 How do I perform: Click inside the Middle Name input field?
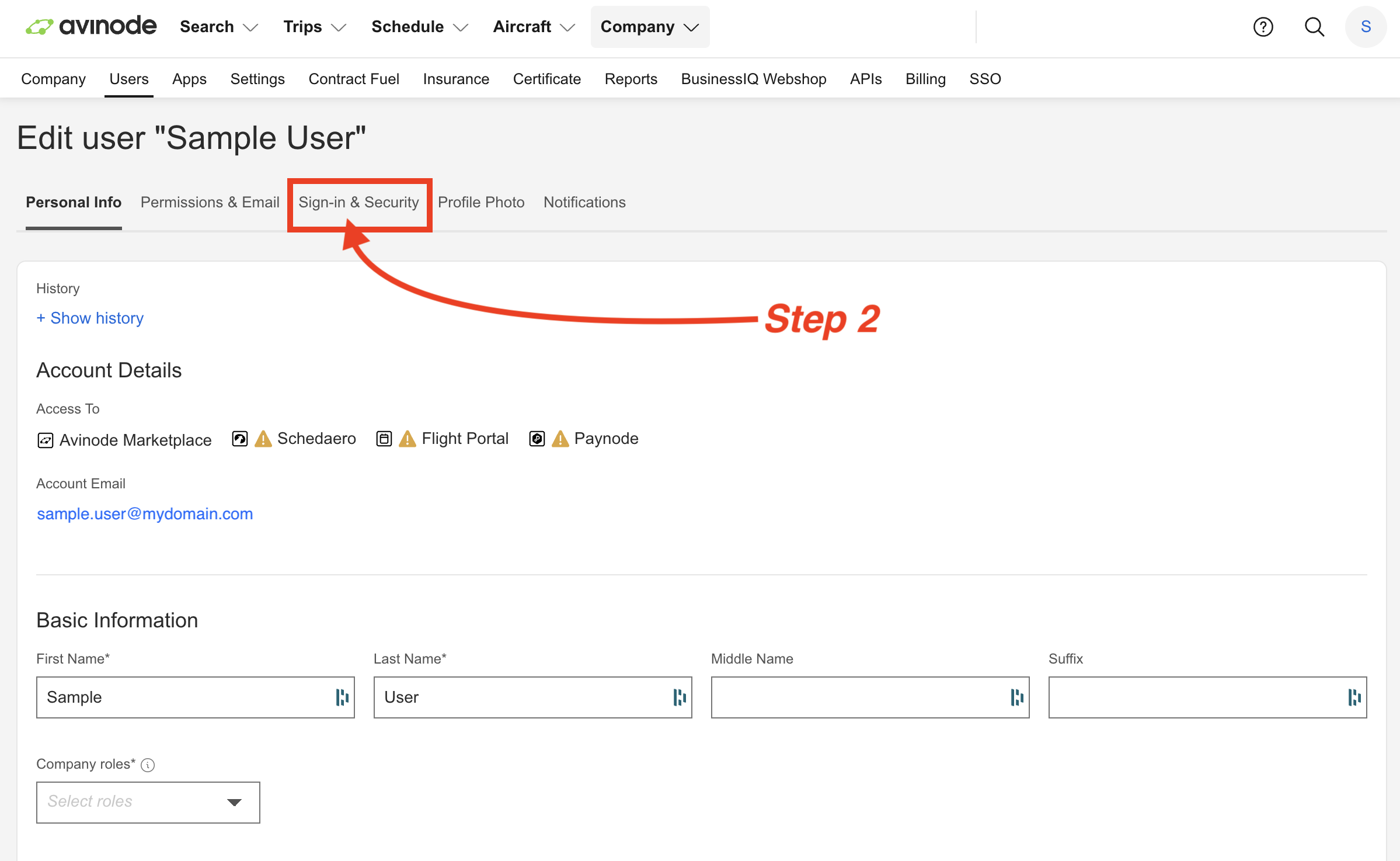point(869,697)
